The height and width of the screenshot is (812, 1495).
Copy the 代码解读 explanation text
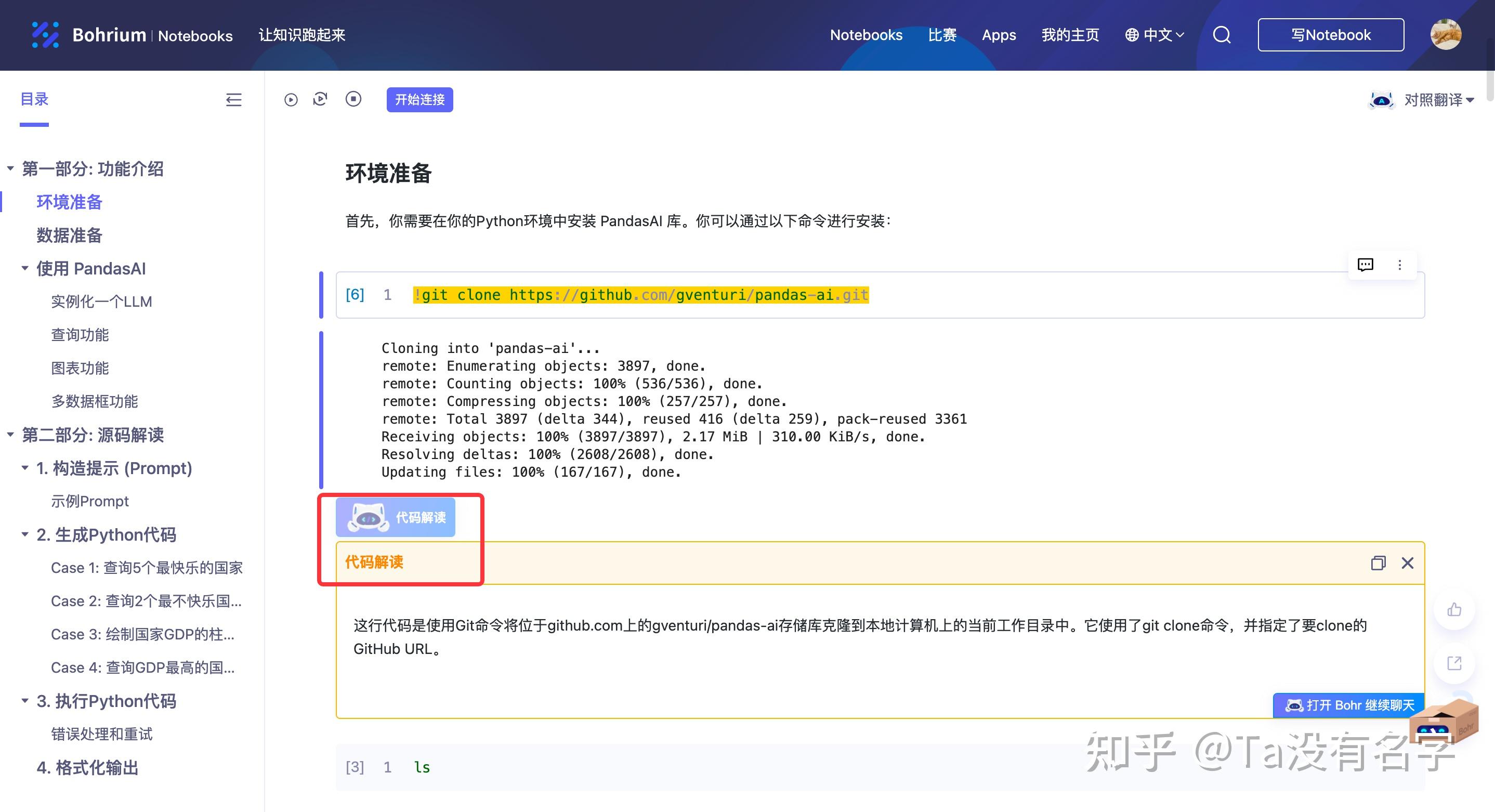pos(1379,563)
